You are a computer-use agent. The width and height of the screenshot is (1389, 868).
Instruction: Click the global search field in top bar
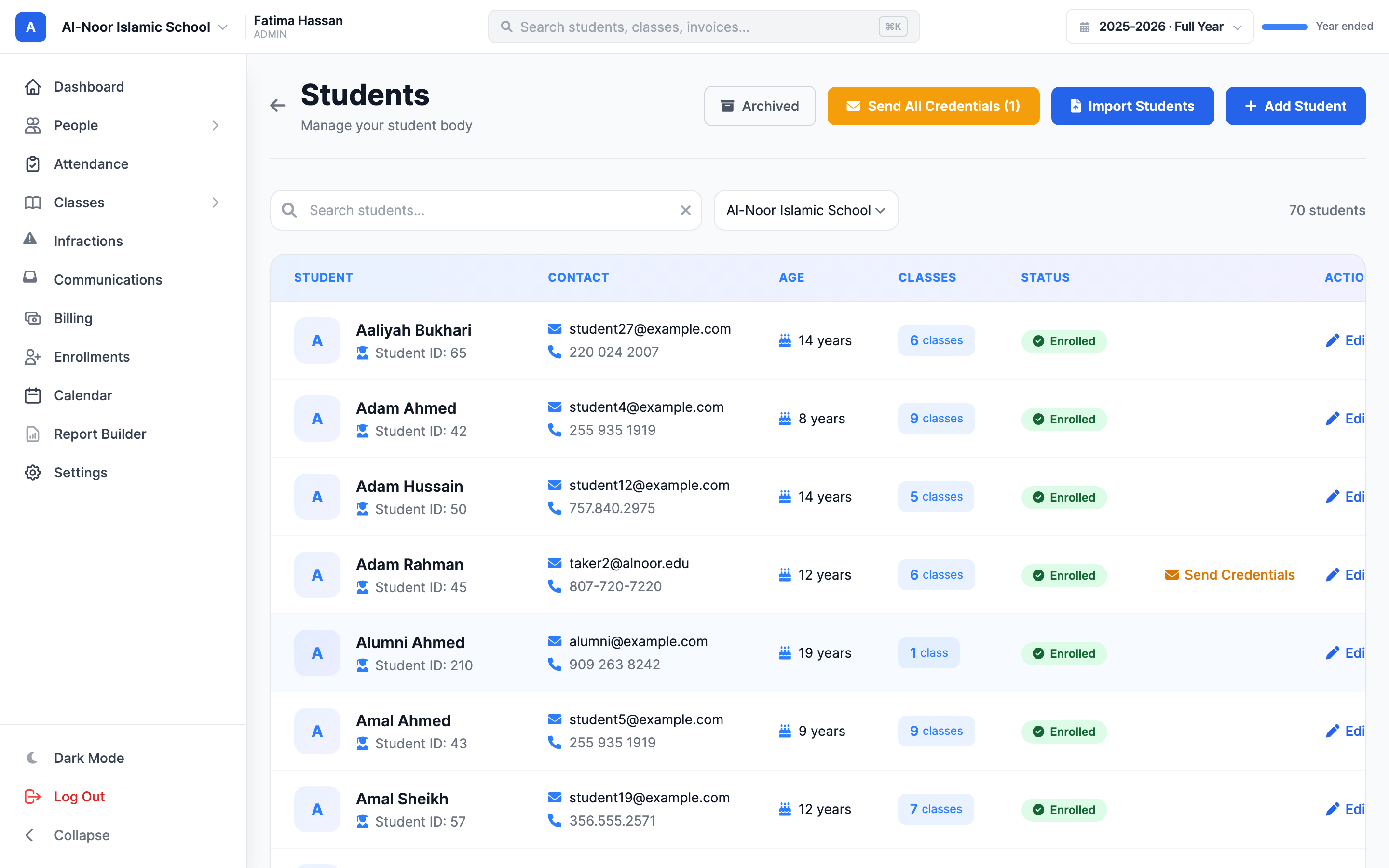[704, 27]
